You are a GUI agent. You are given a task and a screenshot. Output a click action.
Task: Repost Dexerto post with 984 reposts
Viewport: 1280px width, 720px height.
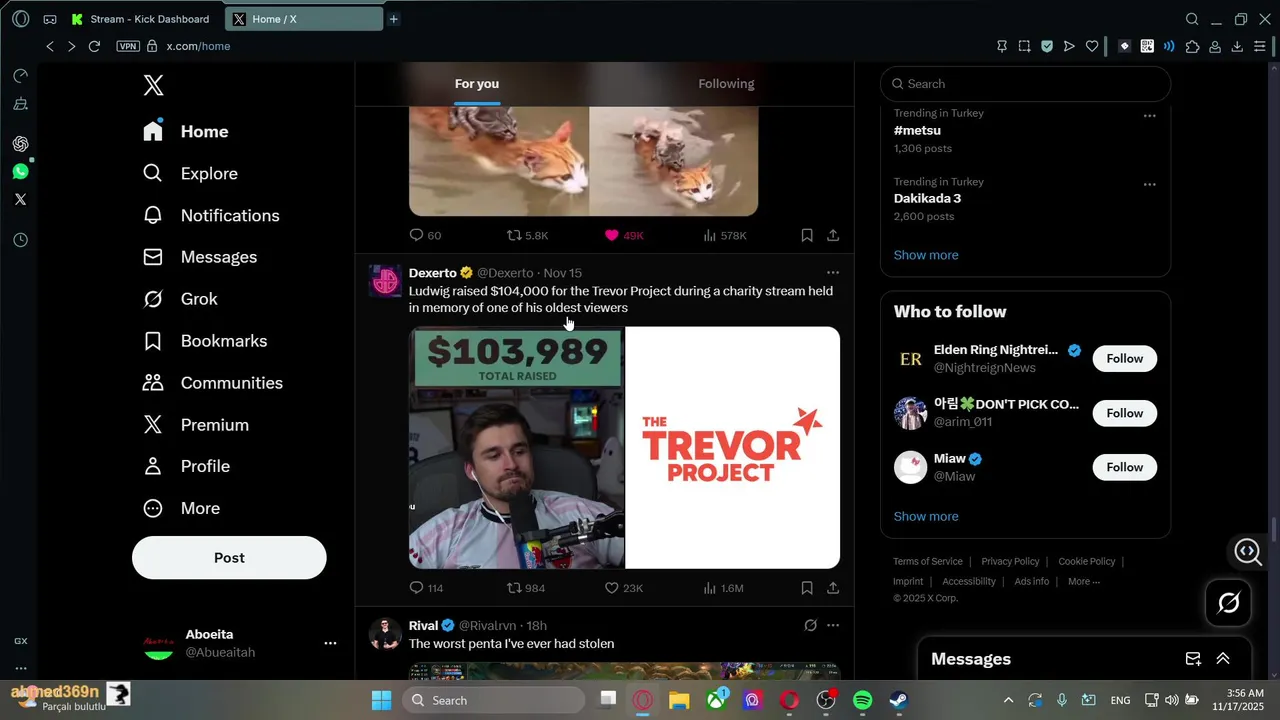[x=526, y=588]
